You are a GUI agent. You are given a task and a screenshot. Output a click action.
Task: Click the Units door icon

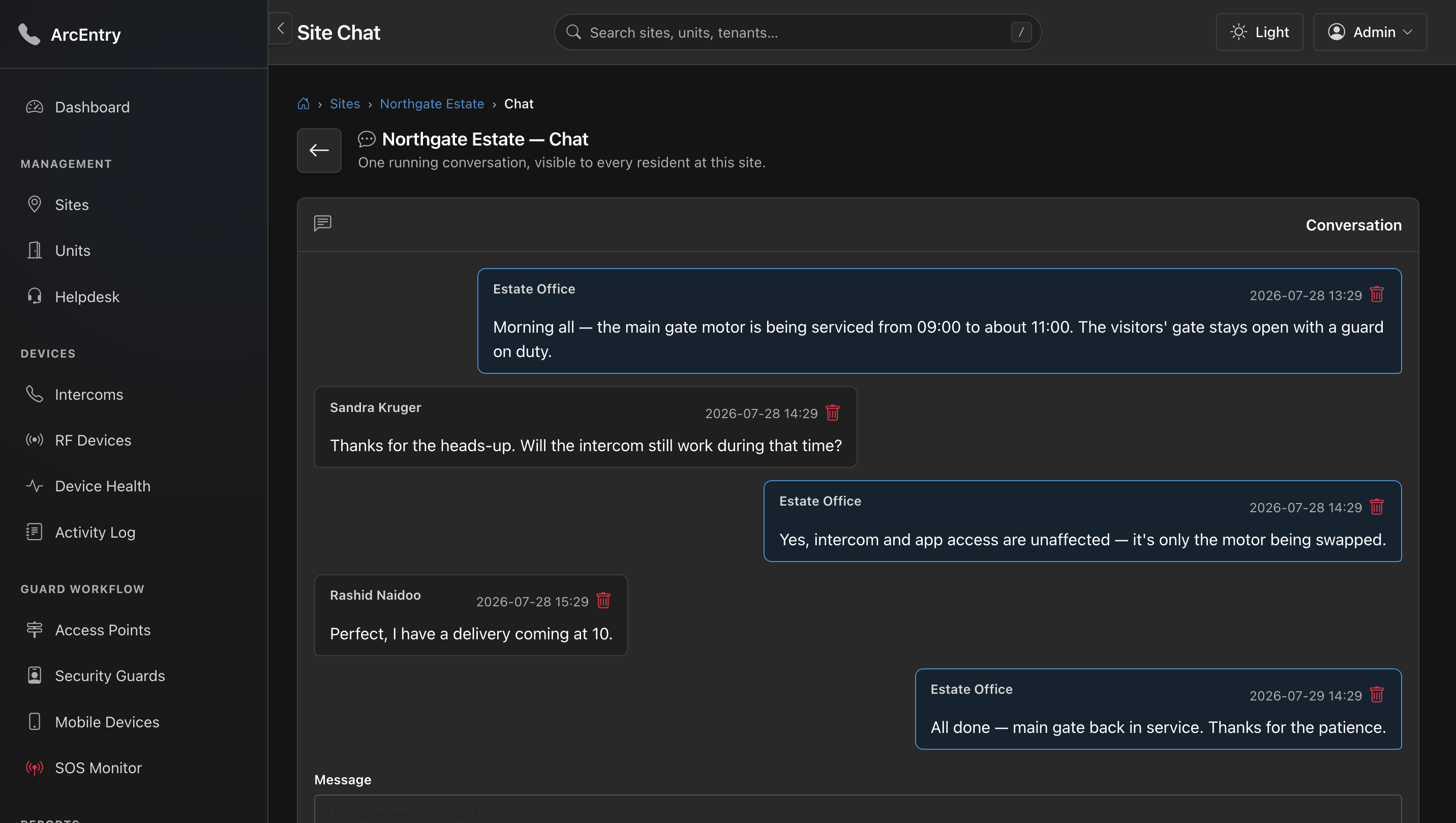click(35, 250)
